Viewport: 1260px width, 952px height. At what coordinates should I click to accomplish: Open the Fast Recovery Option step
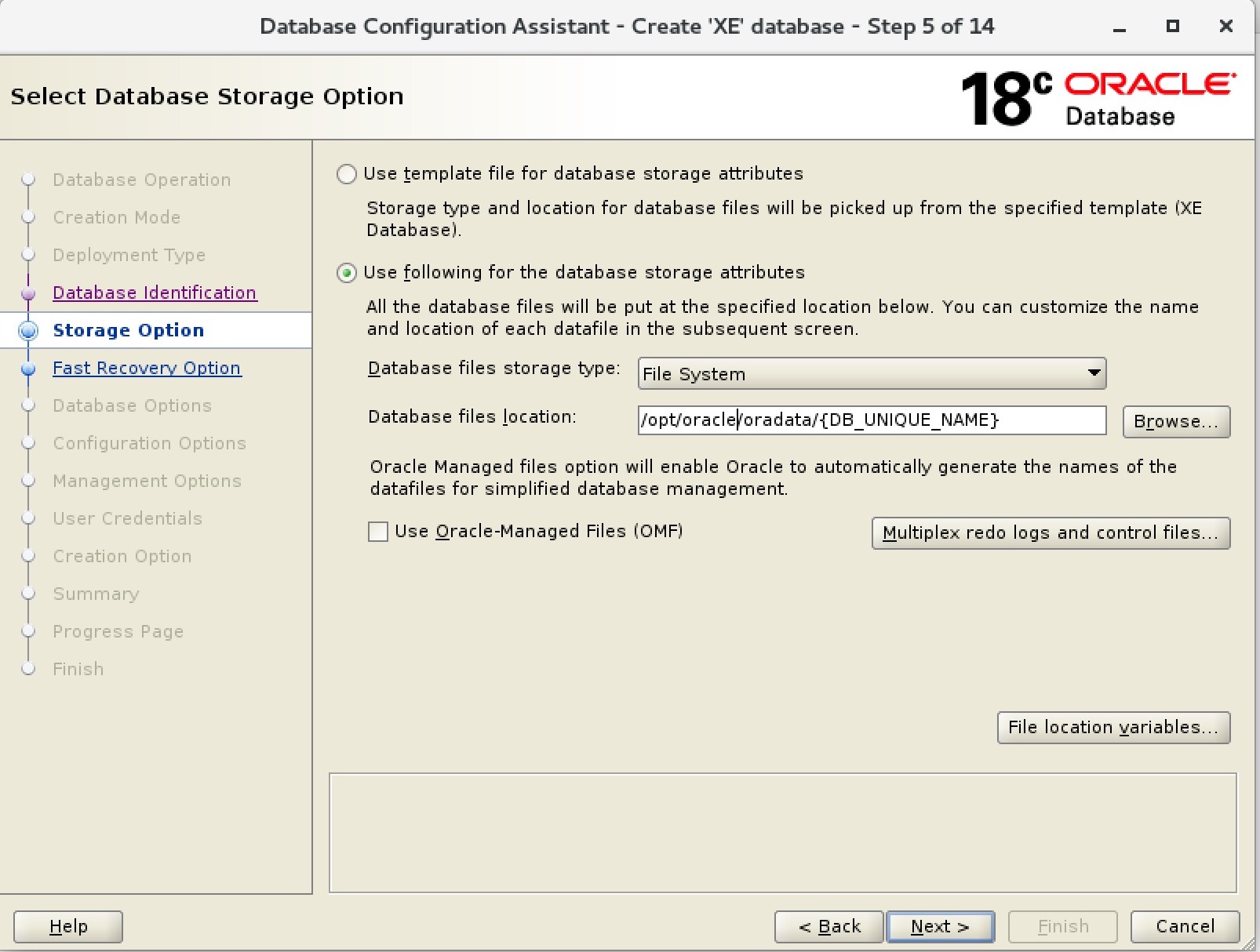pos(147,368)
